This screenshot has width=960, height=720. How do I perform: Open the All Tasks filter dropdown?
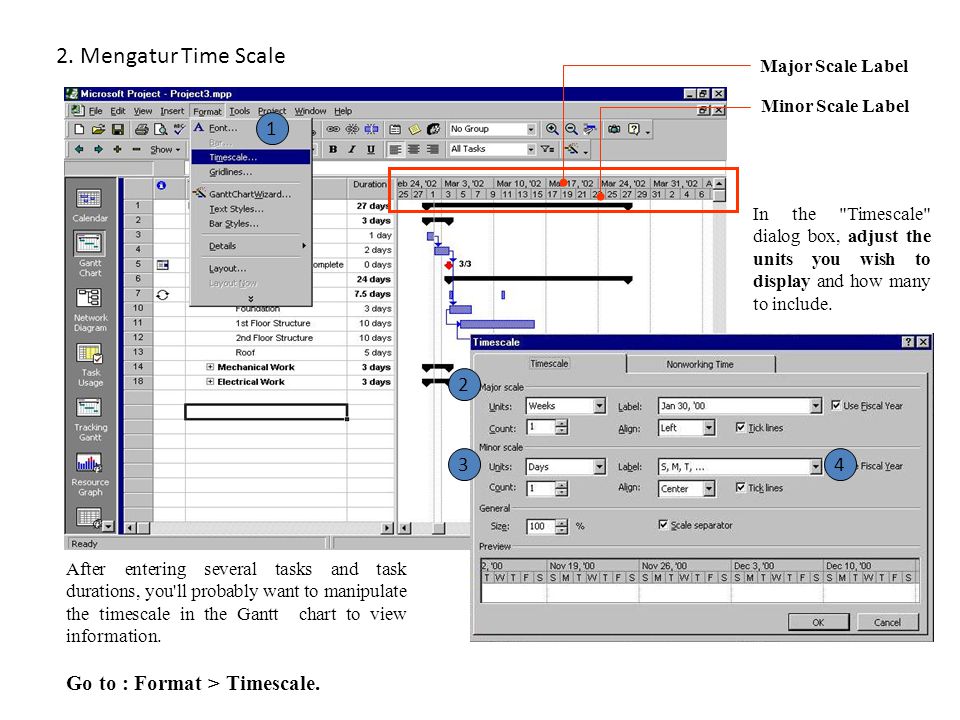(531, 149)
